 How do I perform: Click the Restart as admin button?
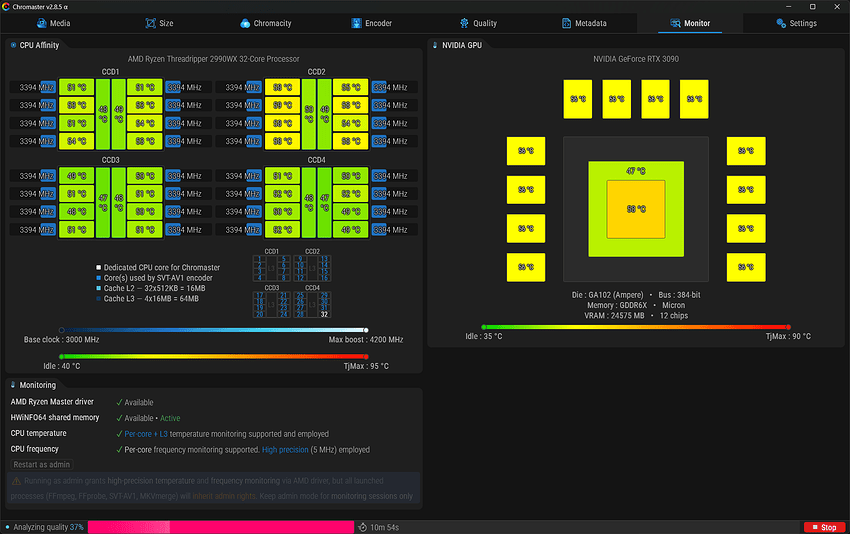(x=42, y=465)
